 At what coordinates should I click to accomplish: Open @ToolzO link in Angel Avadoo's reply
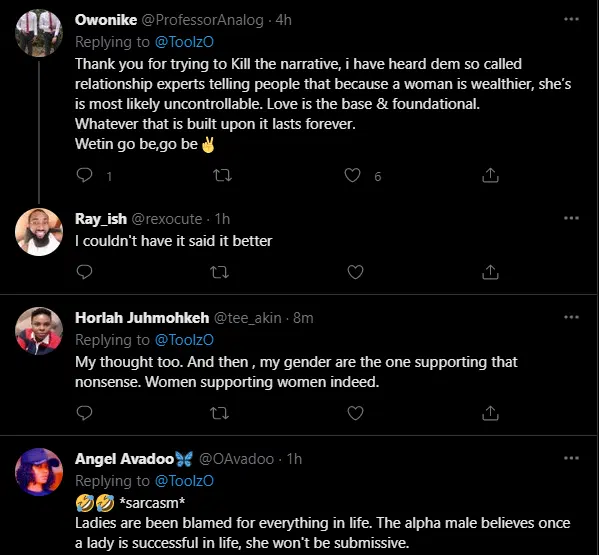[x=184, y=481]
